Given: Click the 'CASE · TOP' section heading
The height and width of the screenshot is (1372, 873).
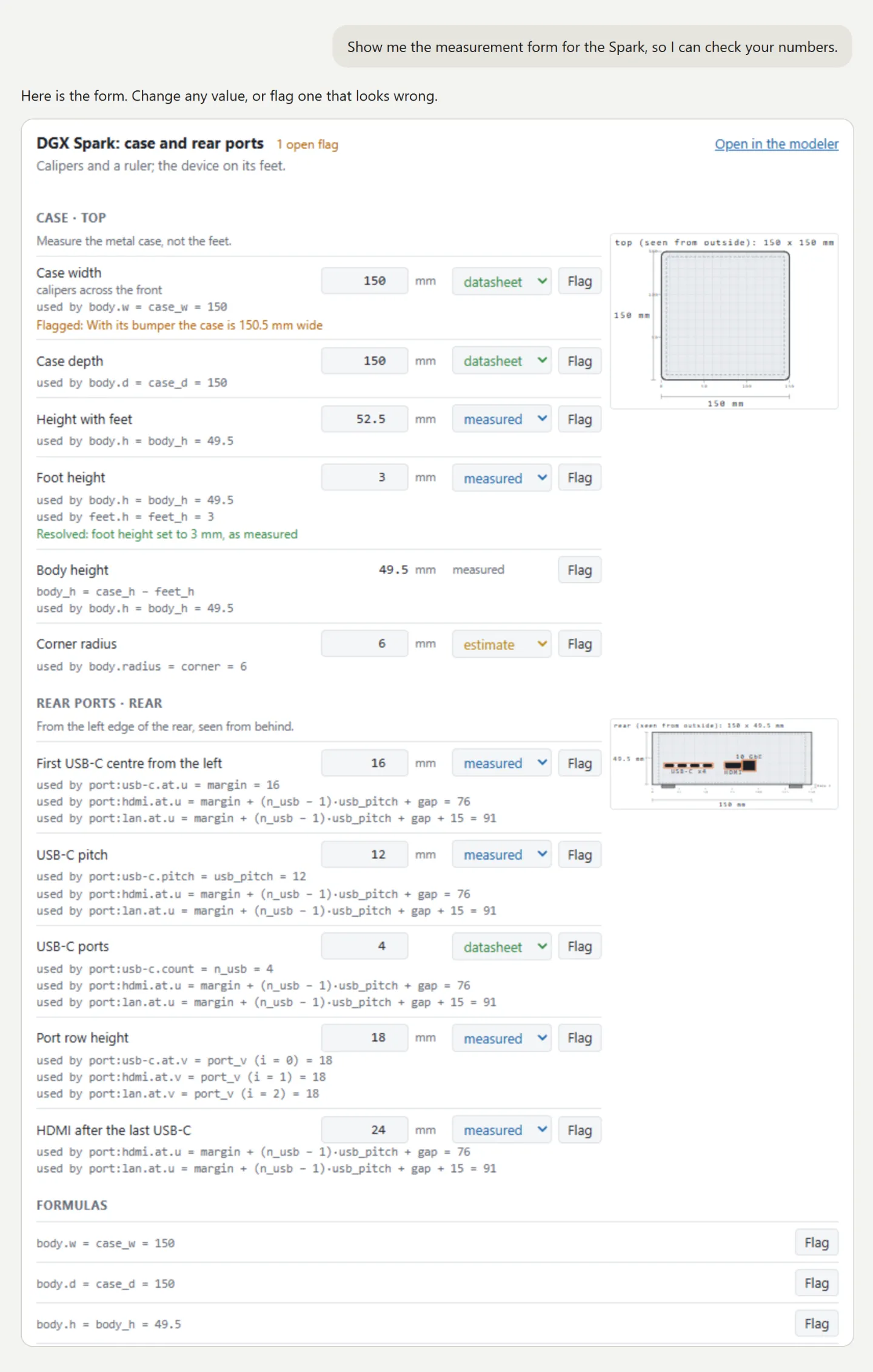Looking at the screenshot, I should (x=71, y=218).
